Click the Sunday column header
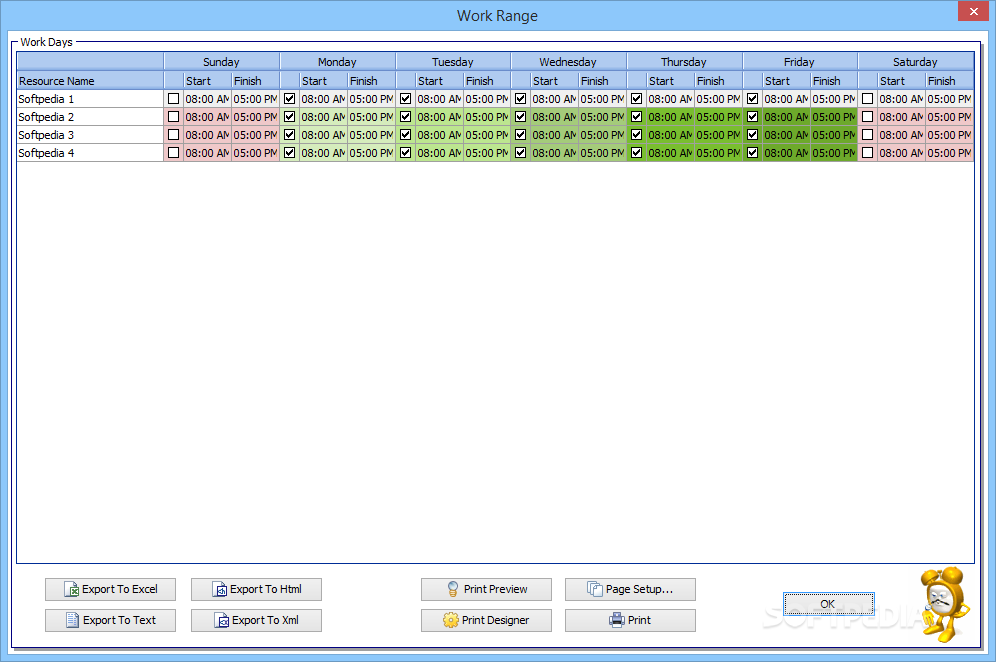 (222, 62)
